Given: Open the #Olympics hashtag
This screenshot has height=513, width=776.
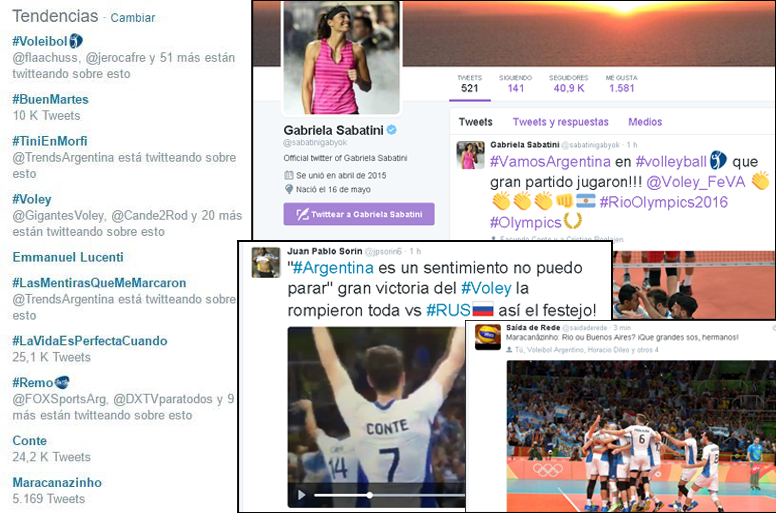Looking at the screenshot, I should (x=526, y=223).
